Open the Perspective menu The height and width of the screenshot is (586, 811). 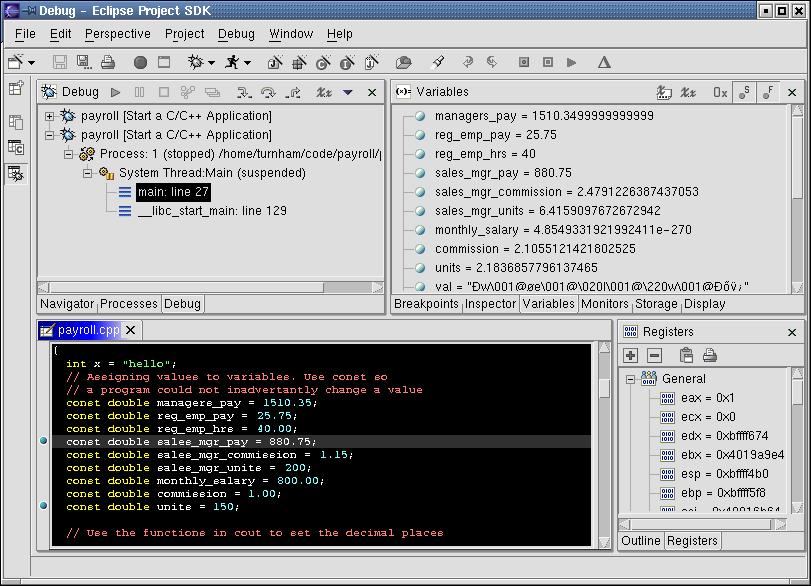coord(117,33)
